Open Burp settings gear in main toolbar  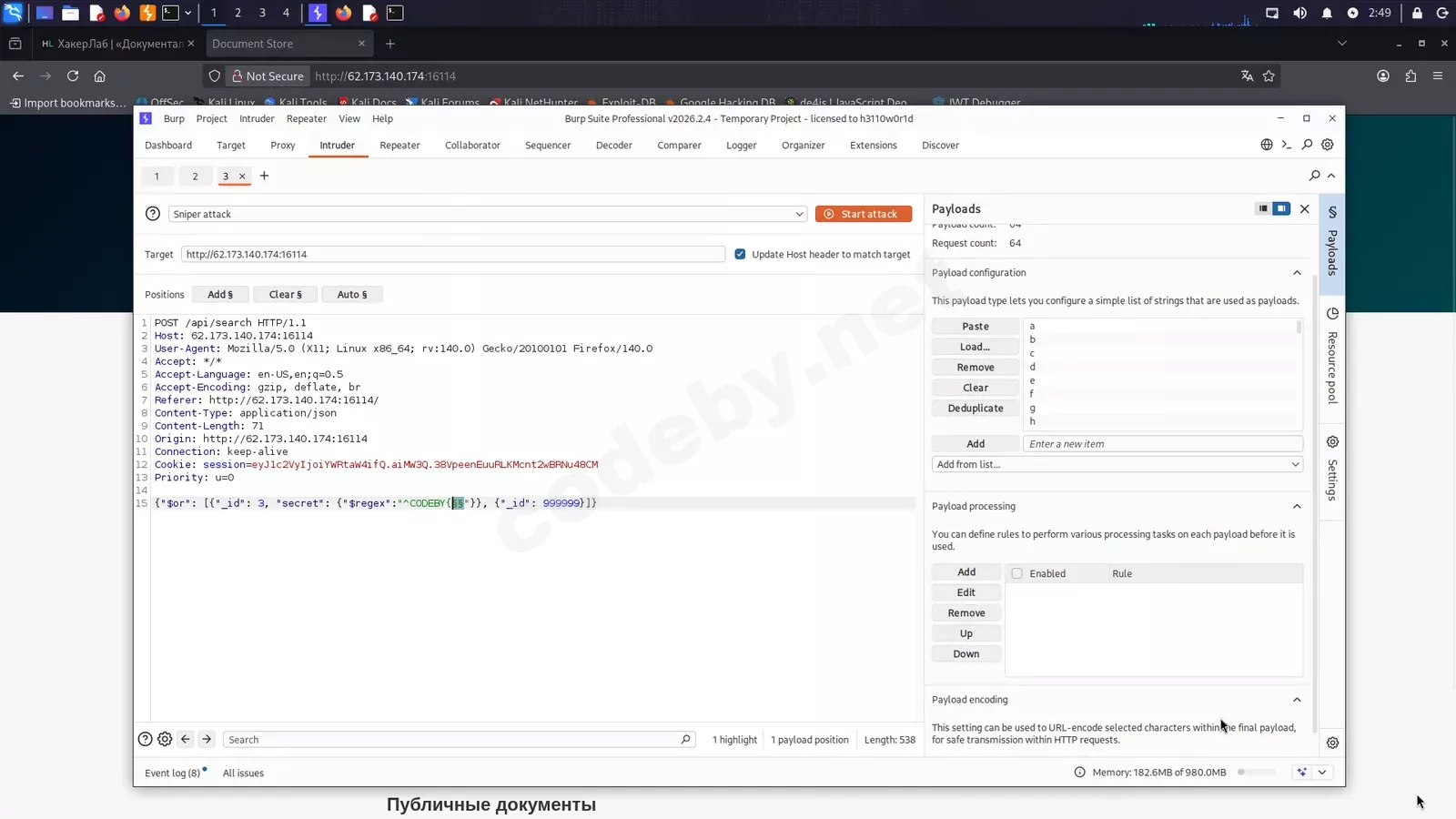click(1328, 145)
